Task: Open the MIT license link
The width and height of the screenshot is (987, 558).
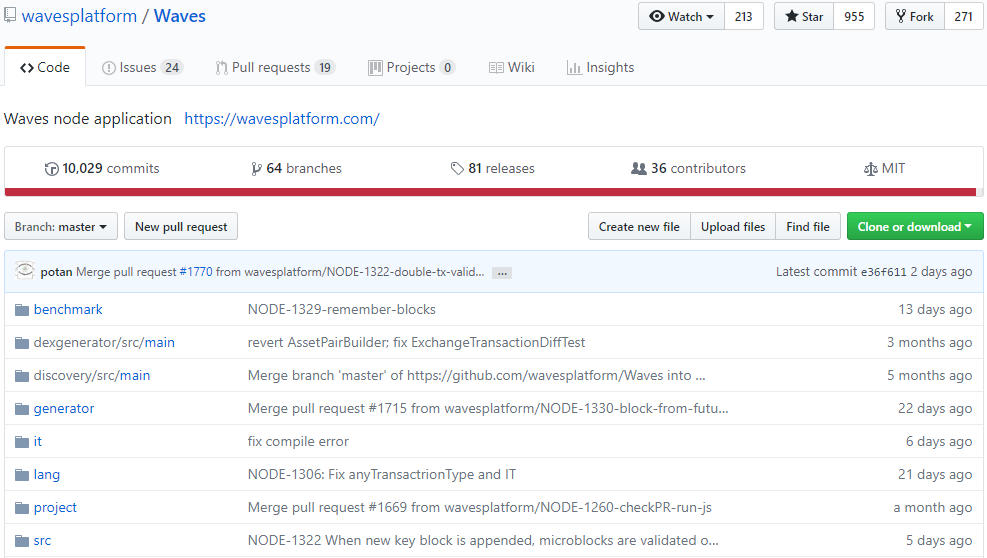Action: tap(884, 169)
